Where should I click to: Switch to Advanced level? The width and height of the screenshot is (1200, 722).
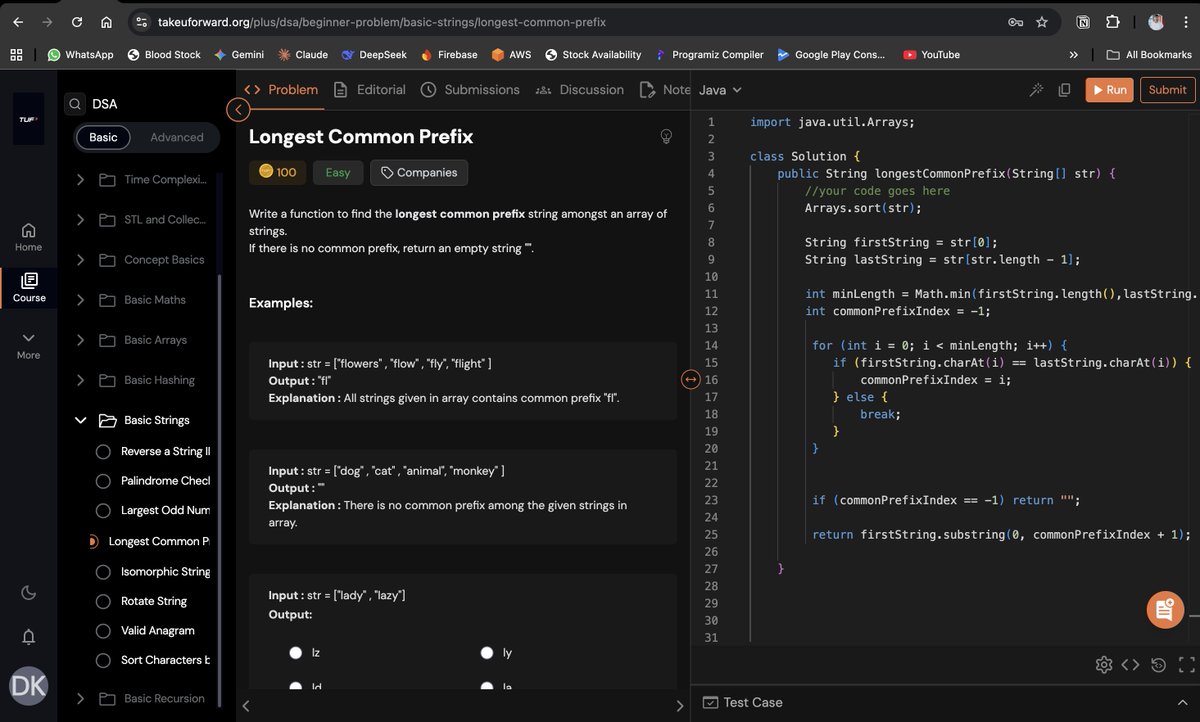[x=176, y=137]
